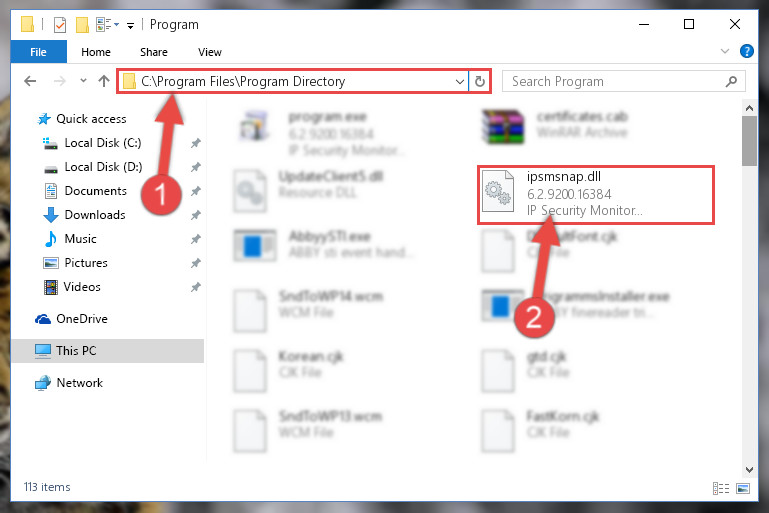
Task: Open the Share ribbon tab
Action: [x=154, y=52]
